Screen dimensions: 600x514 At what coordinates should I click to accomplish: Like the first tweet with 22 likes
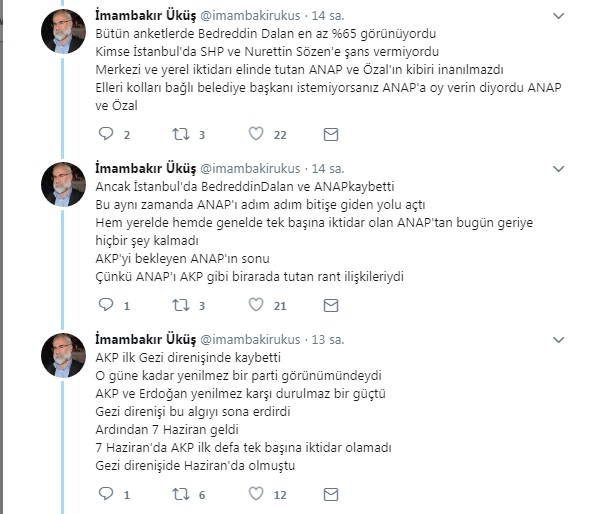[255, 134]
